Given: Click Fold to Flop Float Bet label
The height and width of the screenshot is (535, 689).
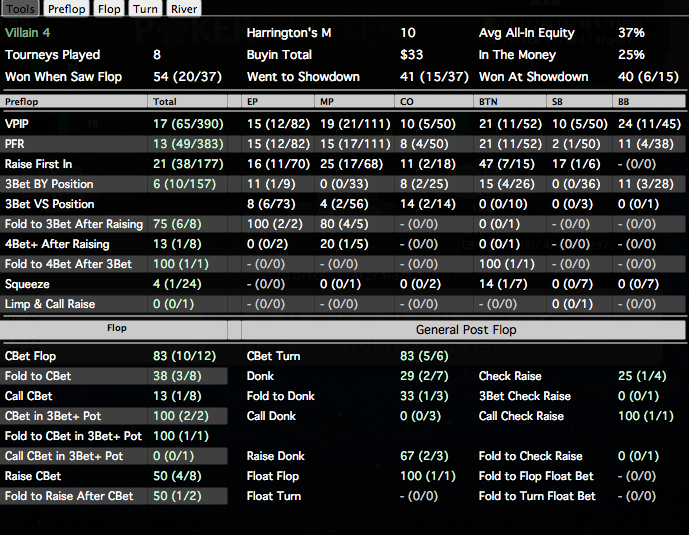Looking at the screenshot, I should tap(536, 476).
